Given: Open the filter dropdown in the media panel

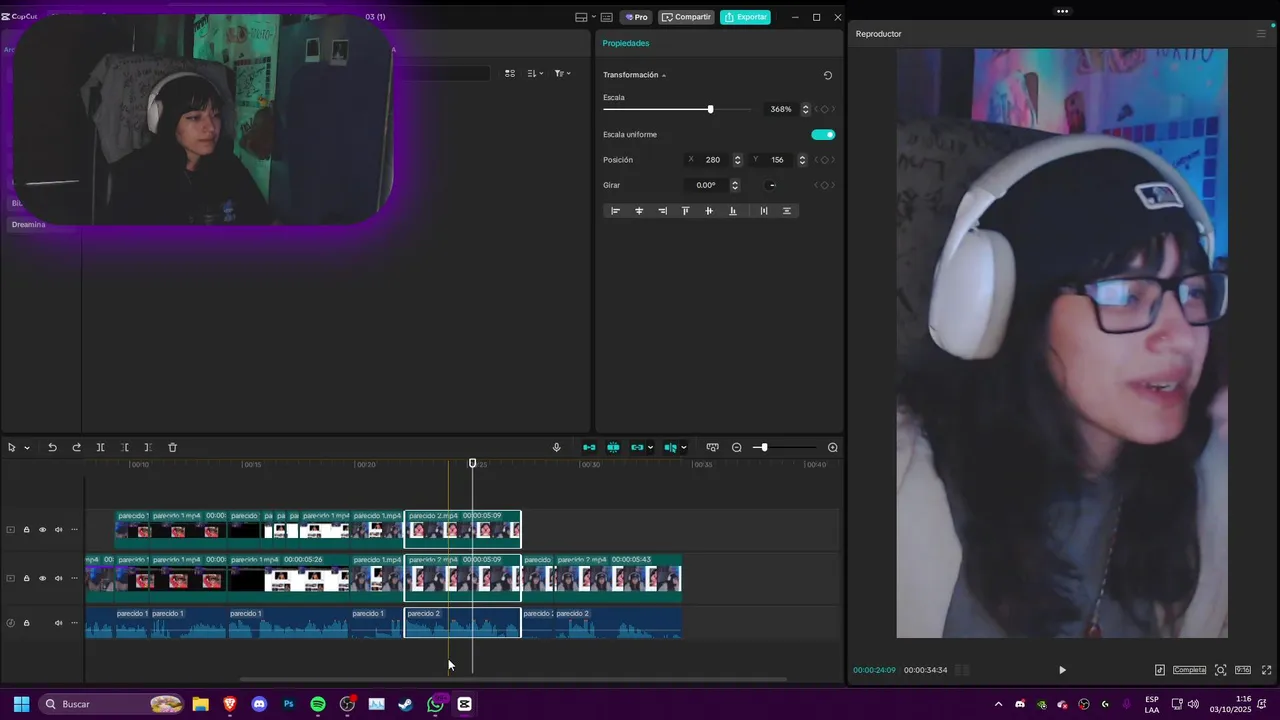Looking at the screenshot, I should 562,73.
